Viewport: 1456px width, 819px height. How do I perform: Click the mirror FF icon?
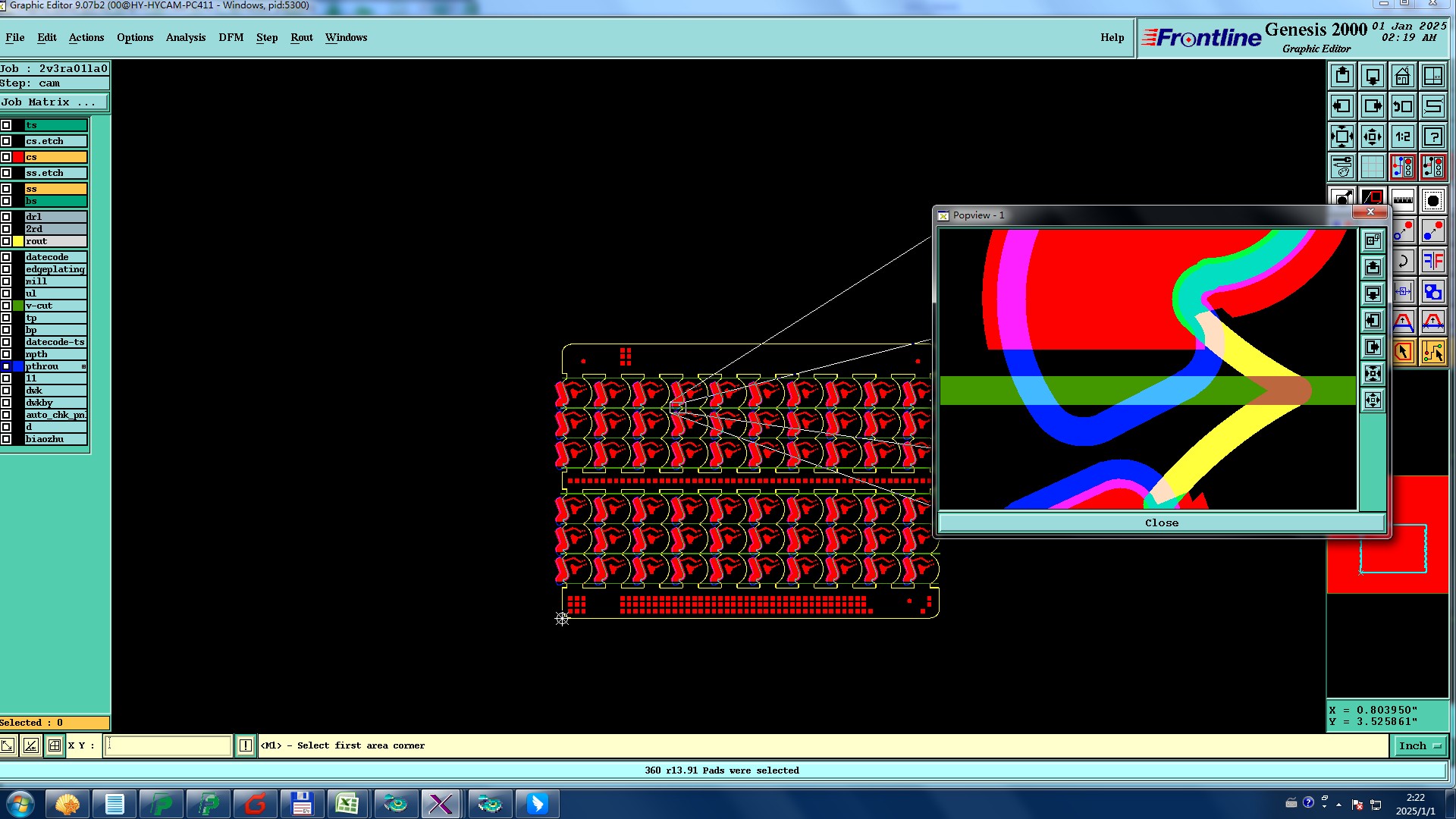pyautogui.click(x=1433, y=262)
